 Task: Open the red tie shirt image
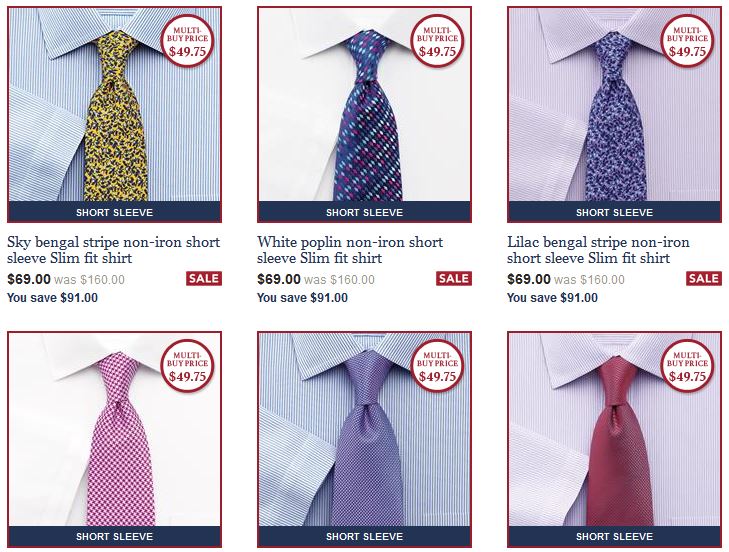tap(614, 439)
